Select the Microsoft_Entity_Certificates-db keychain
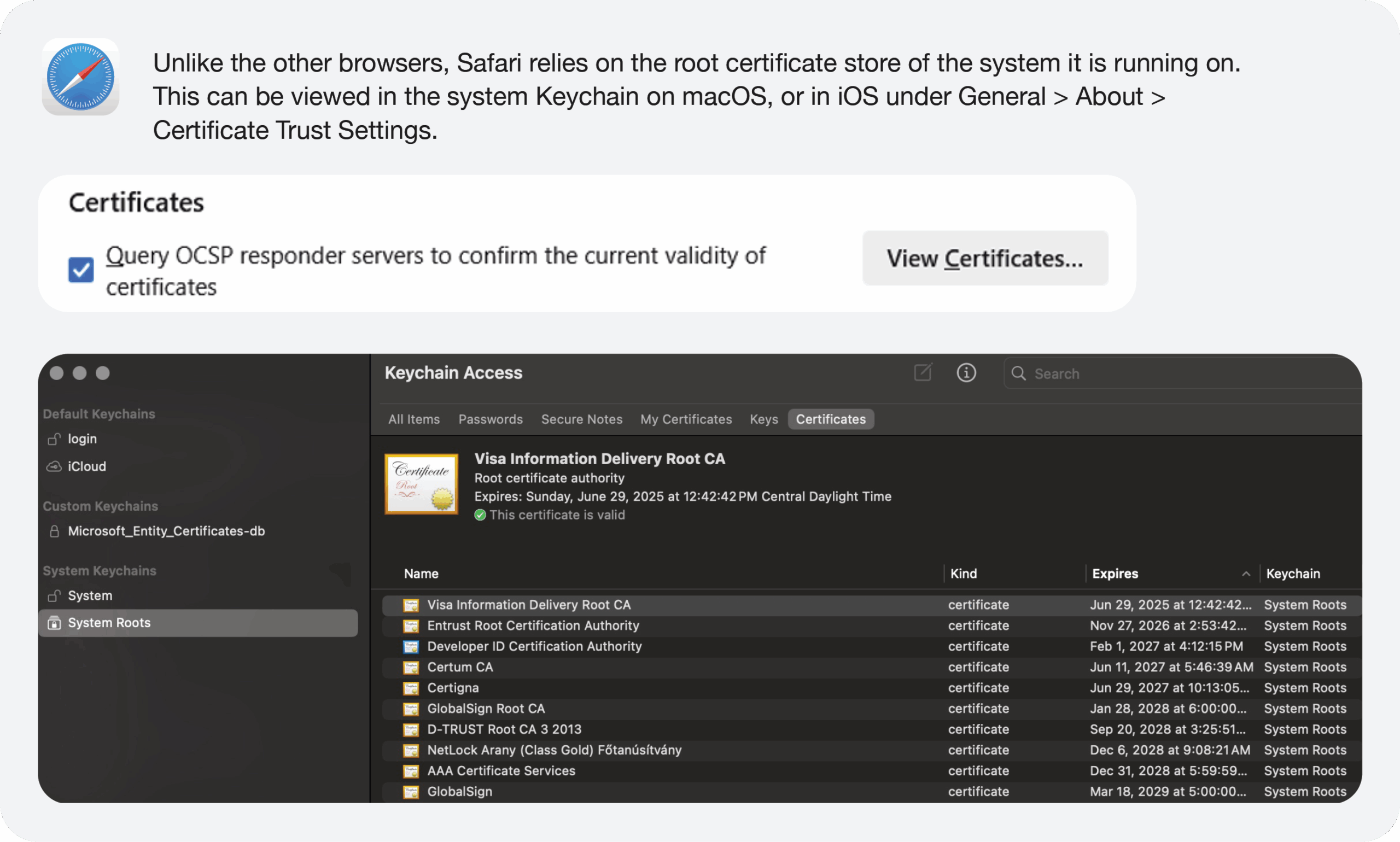The image size is (1400, 842). pyautogui.click(x=197, y=531)
